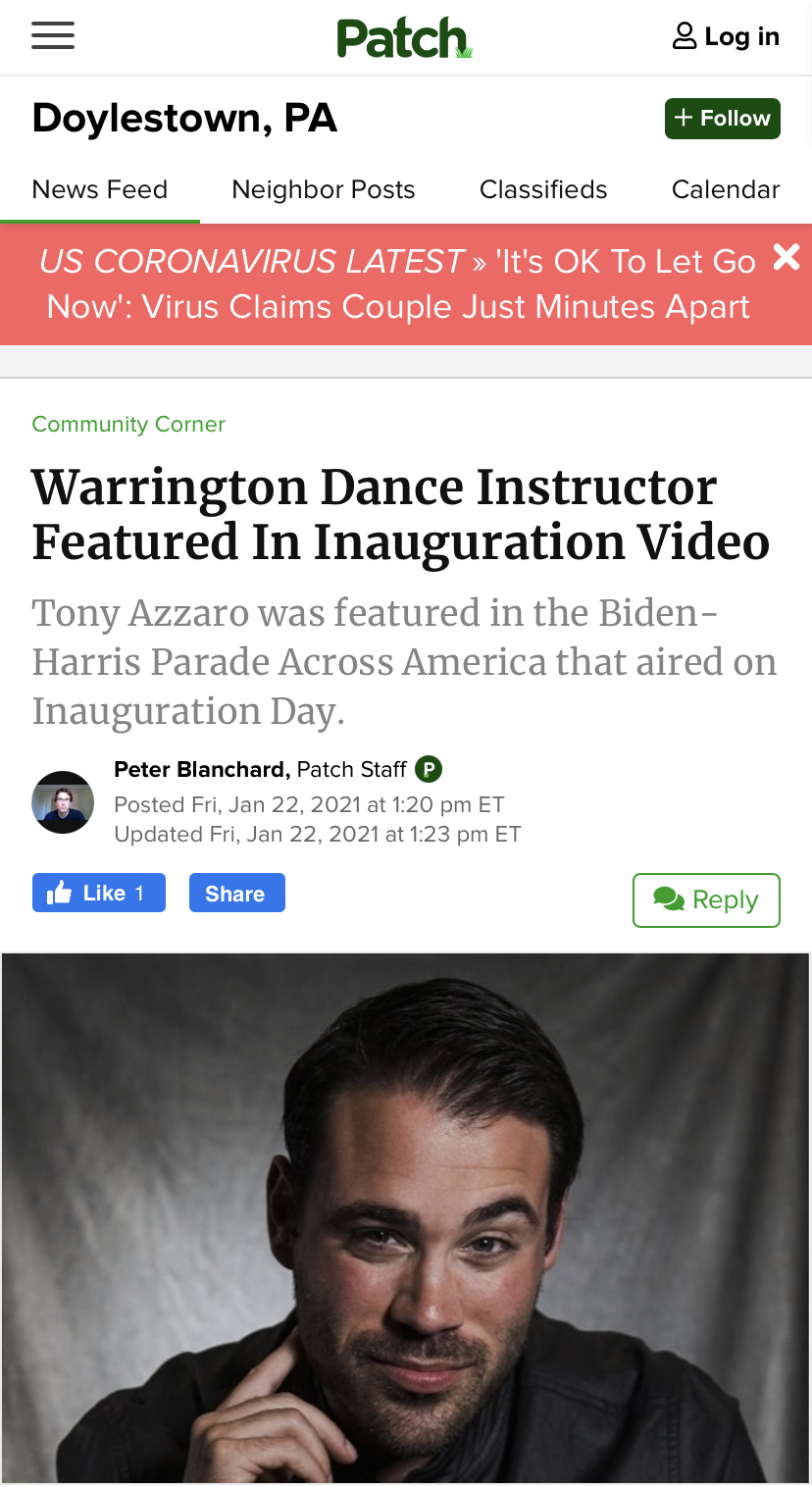Click the green Patch staff badge
This screenshot has height=1487, width=812.
tap(429, 769)
